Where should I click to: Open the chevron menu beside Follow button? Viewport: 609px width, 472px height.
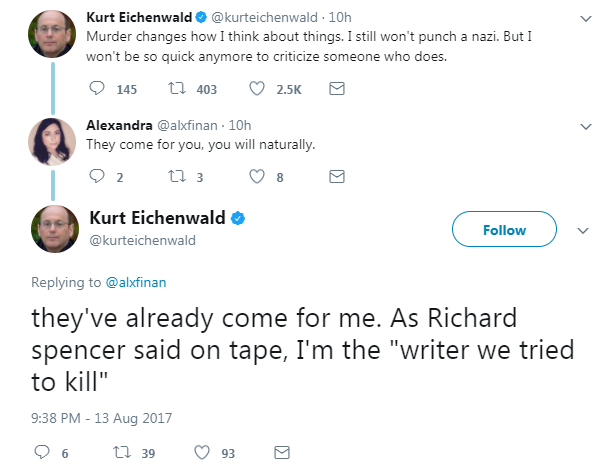[583, 231]
